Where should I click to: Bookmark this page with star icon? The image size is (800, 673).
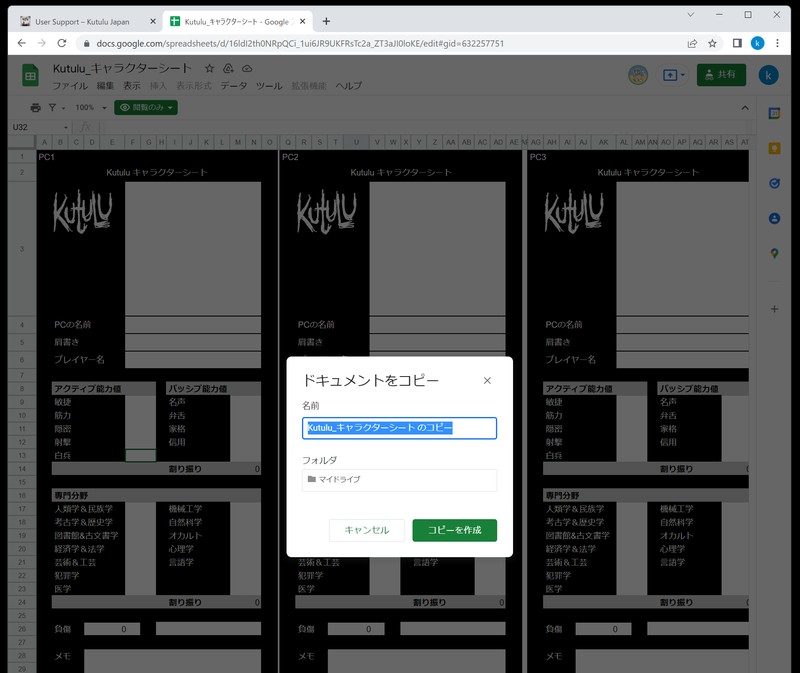(712, 43)
